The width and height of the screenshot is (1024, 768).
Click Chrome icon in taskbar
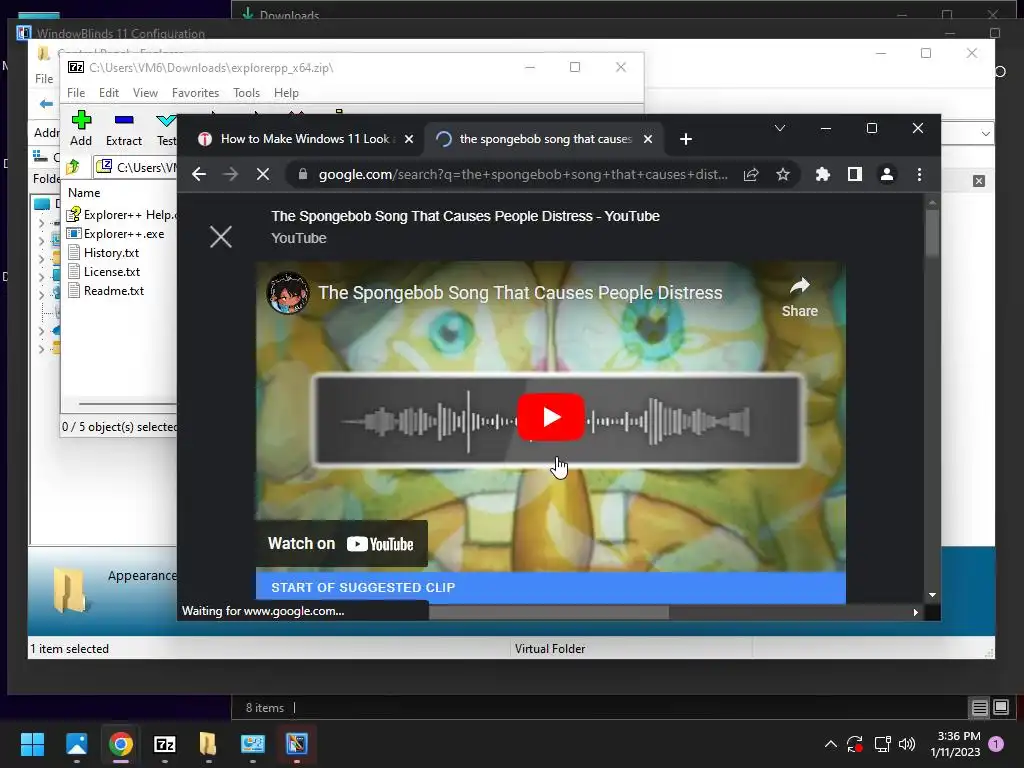[x=121, y=743]
